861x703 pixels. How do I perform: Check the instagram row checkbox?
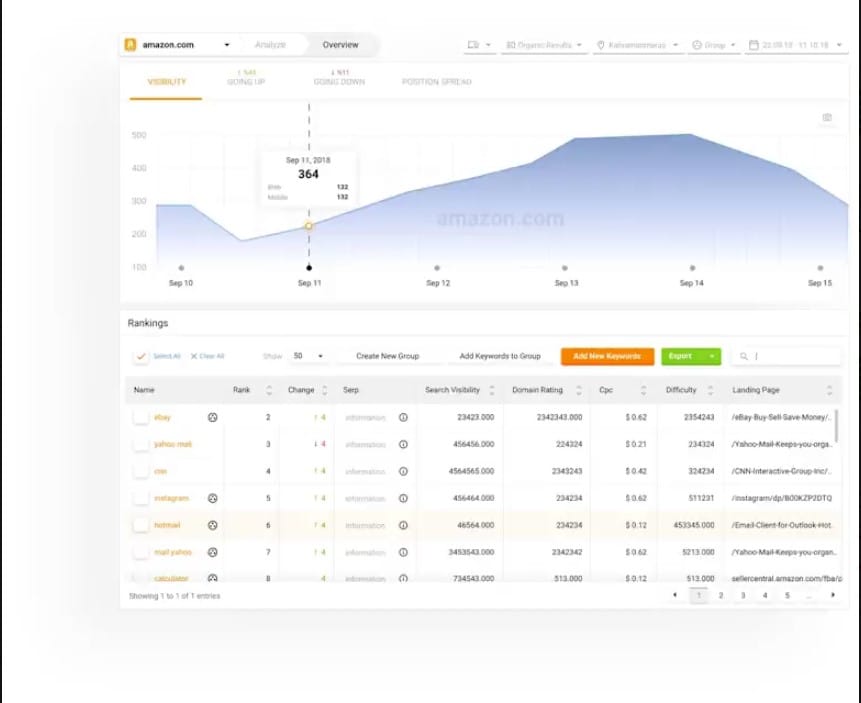pos(141,498)
